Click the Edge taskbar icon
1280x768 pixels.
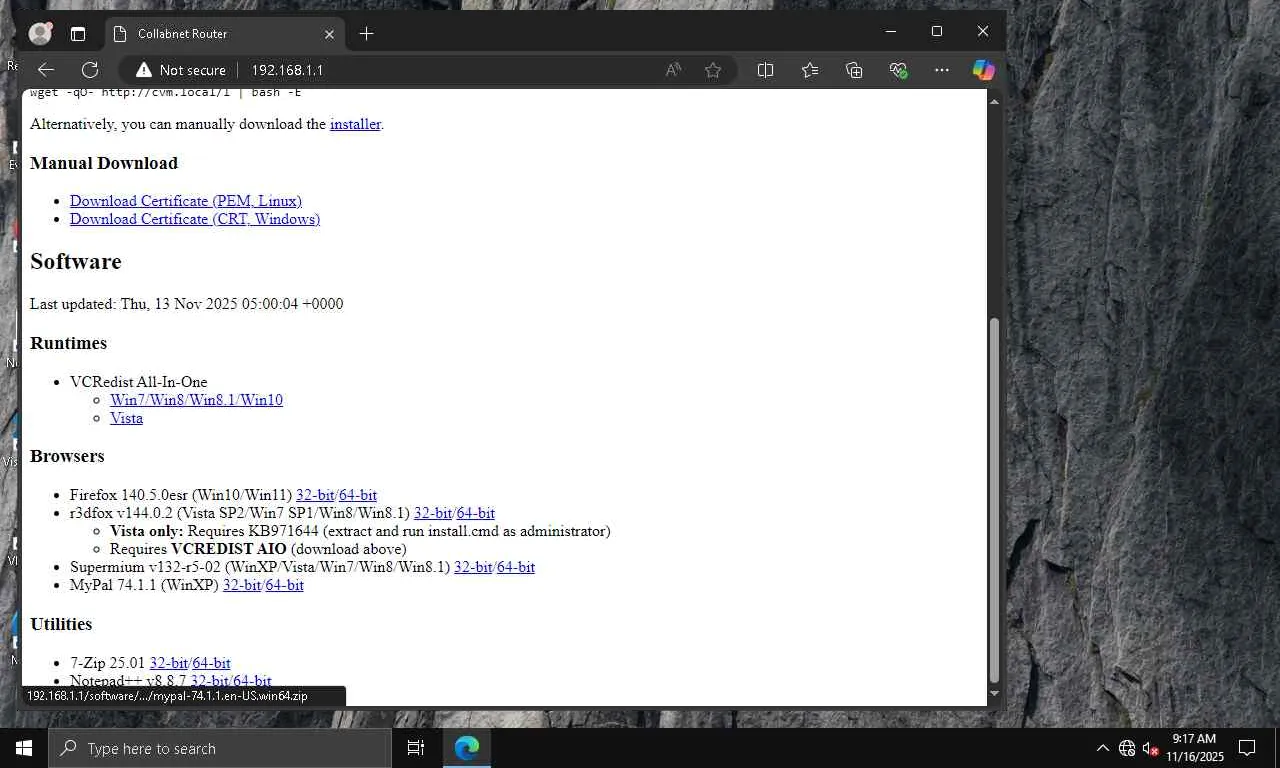coord(467,748)
